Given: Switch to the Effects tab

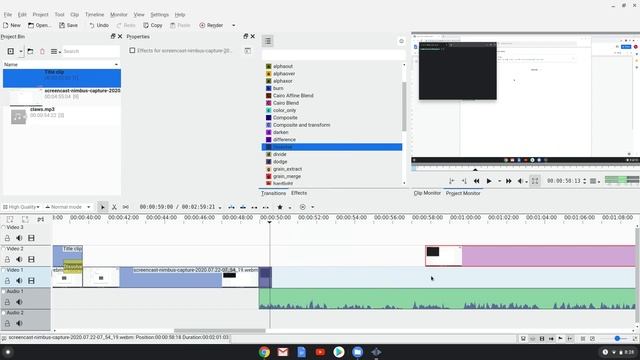Looking at the screenshot, I should [x=299, y=193].
